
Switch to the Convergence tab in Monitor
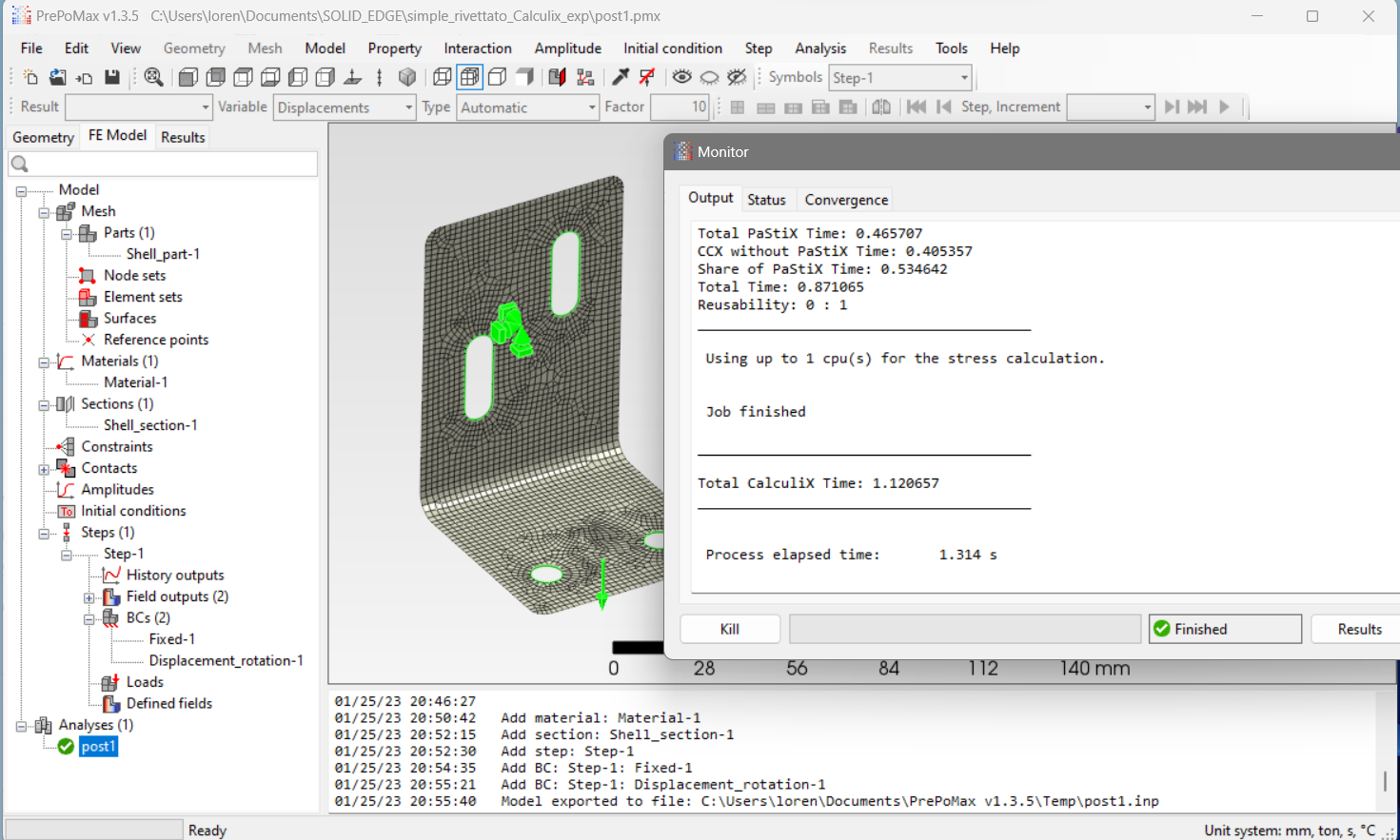846,200
